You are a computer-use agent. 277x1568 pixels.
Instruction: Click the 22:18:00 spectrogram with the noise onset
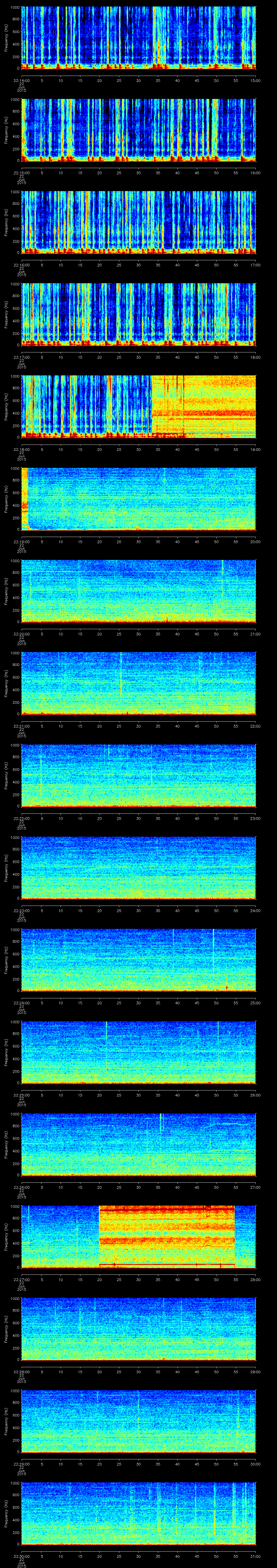point(139,407)
